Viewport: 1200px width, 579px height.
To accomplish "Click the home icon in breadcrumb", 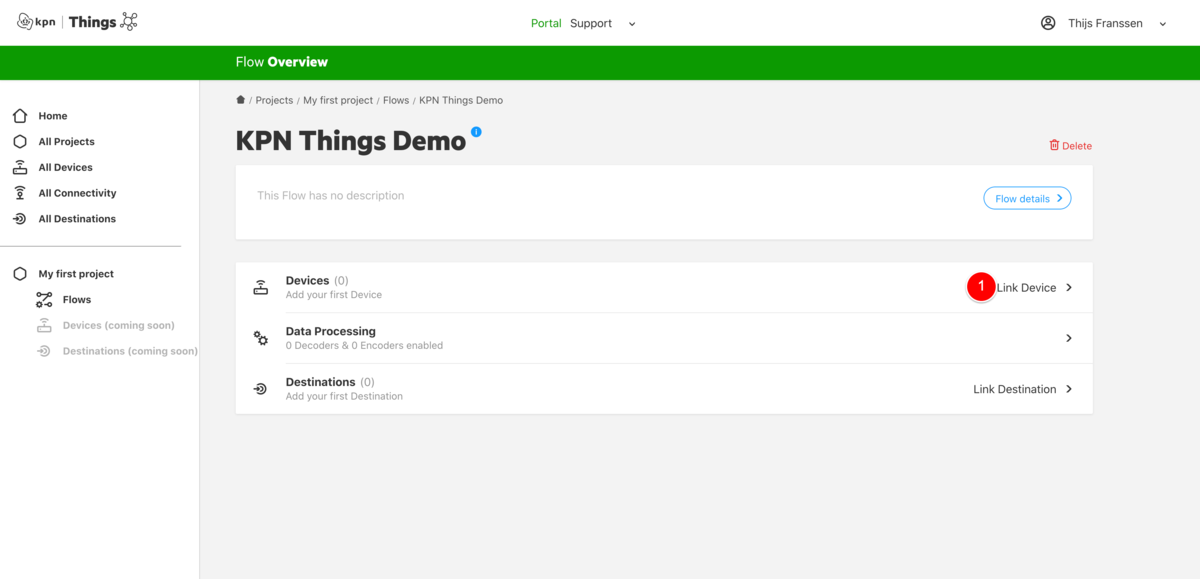I will pyautogui.click(x=240, y=100).
